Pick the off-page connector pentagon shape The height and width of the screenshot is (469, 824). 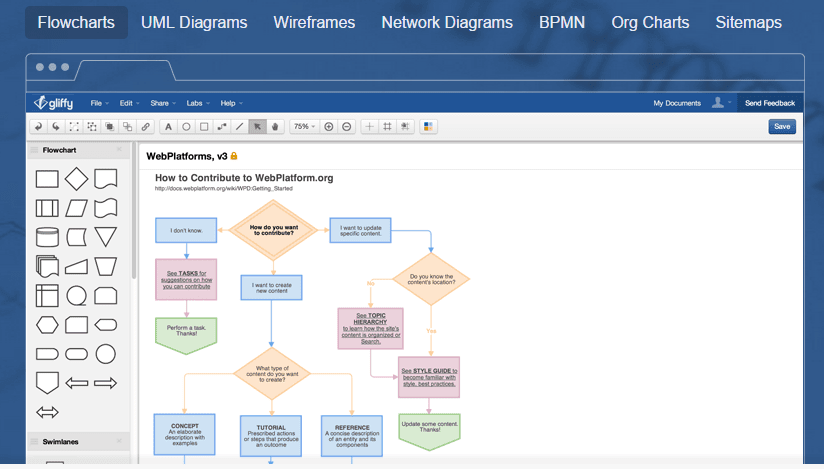click(x=47, y=383)
